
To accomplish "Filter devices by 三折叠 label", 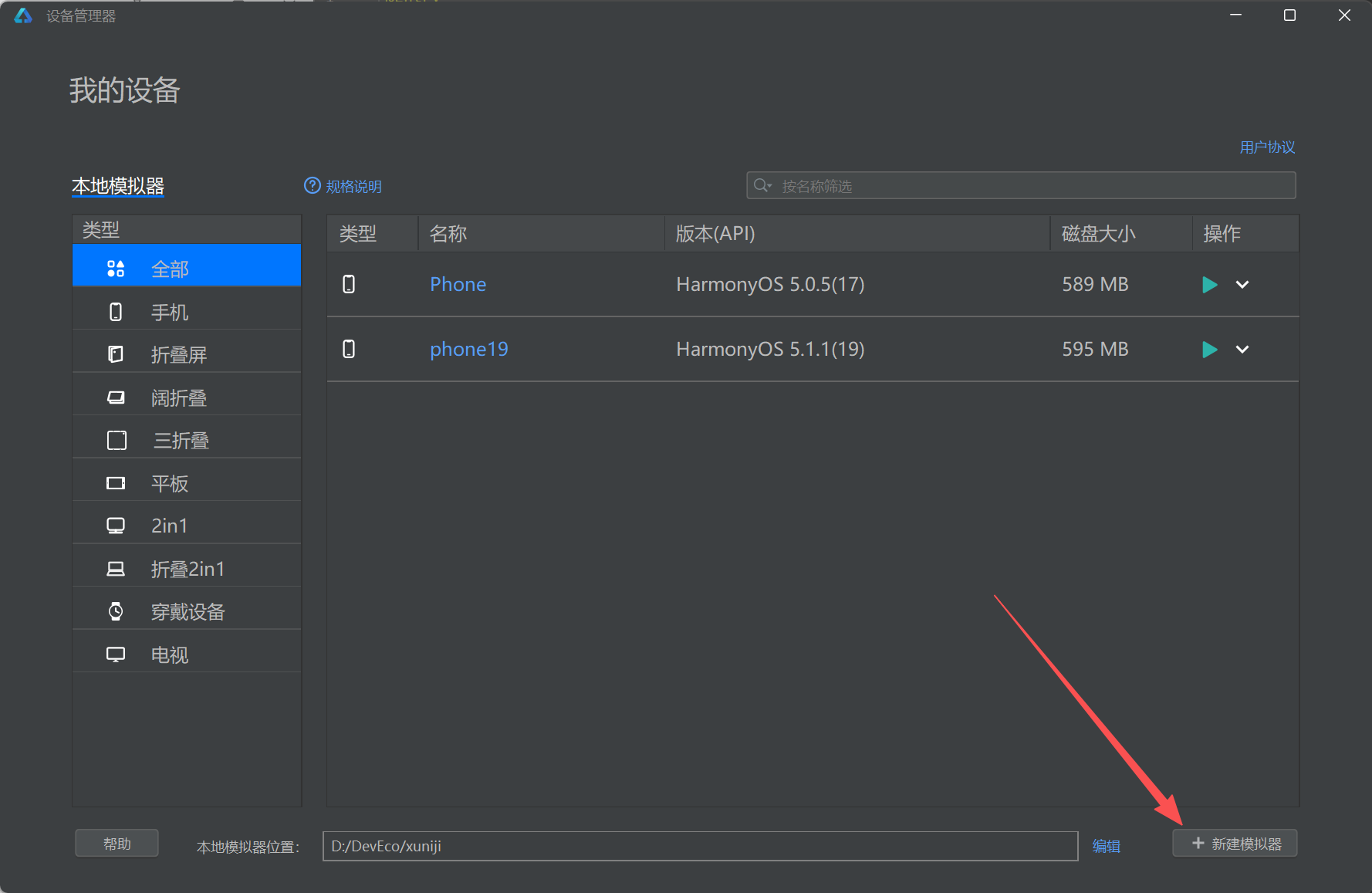I will coord(181,441).
